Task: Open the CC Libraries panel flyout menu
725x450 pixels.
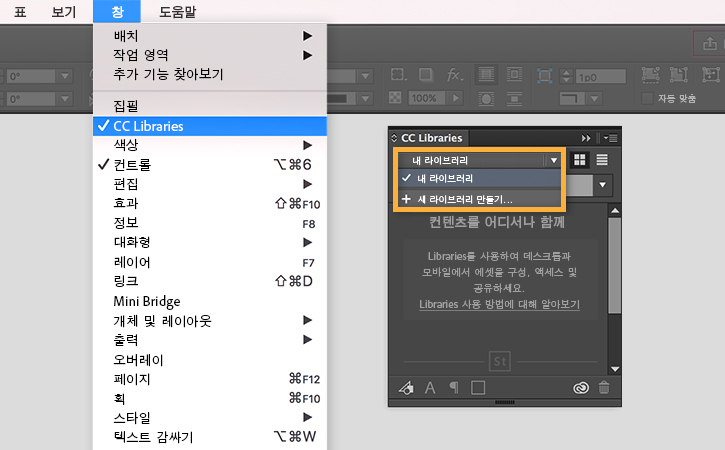Action: (x=610, y=138)
